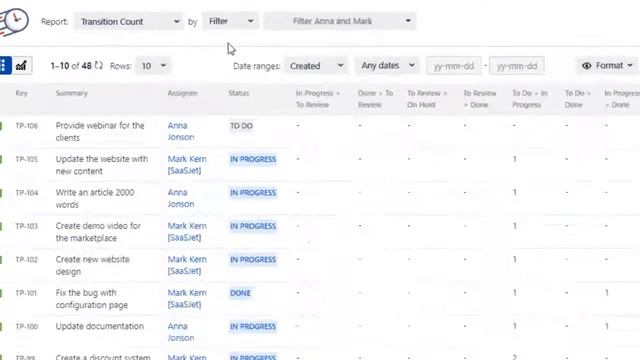The width and height of the screenshot is (640, 360).
Task: Select summary 'Create new website design'
Action: [x=93, y=265]
